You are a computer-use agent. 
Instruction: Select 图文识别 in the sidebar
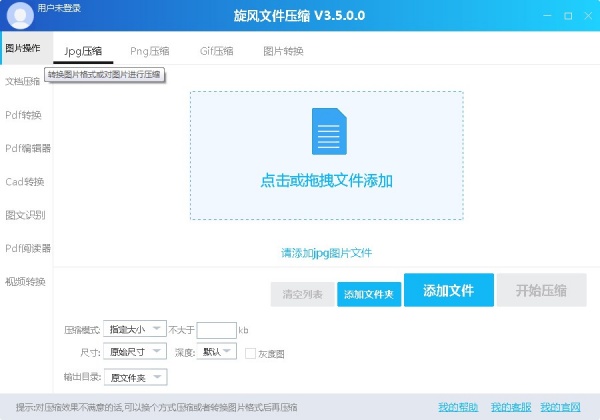coord(24,215)
